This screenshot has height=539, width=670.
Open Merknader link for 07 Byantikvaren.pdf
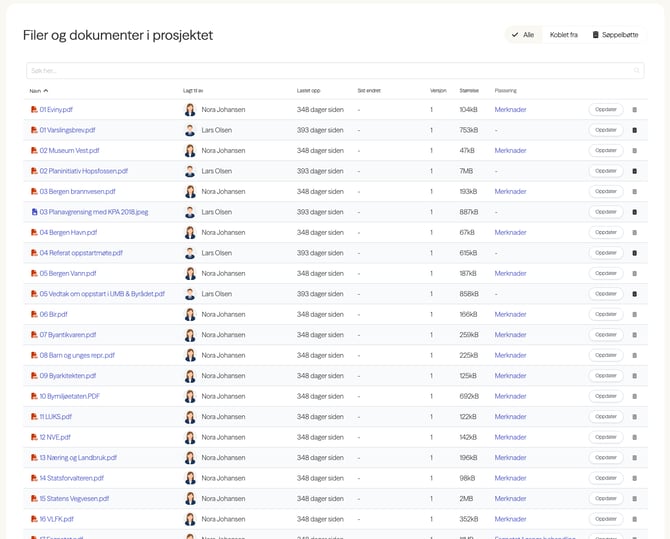coord(510,335)
